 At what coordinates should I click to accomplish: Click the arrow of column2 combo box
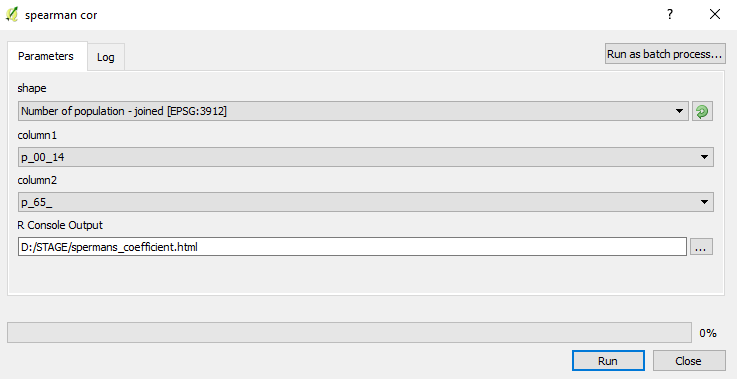pos(704,202)
